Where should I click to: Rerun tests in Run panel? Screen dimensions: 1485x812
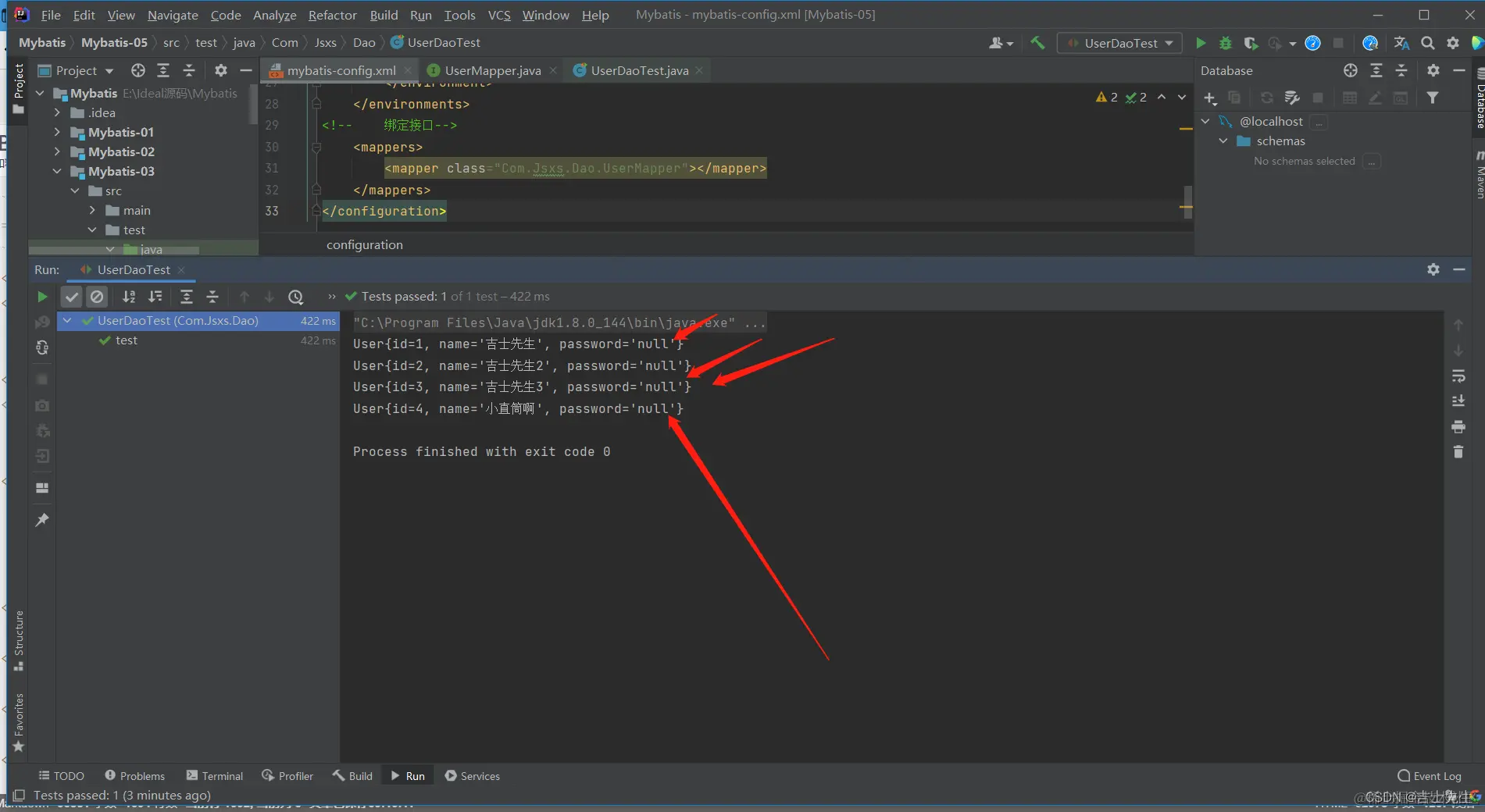pyautogui.click(x=42, y=297)
